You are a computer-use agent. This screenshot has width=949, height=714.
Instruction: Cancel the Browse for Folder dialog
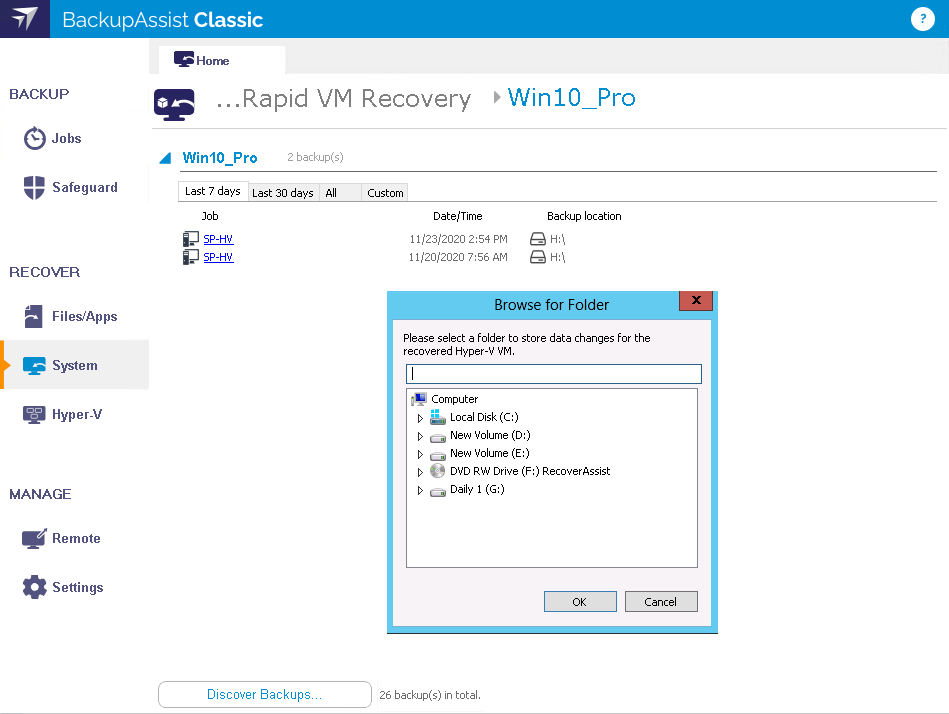(x=661, y=601)
